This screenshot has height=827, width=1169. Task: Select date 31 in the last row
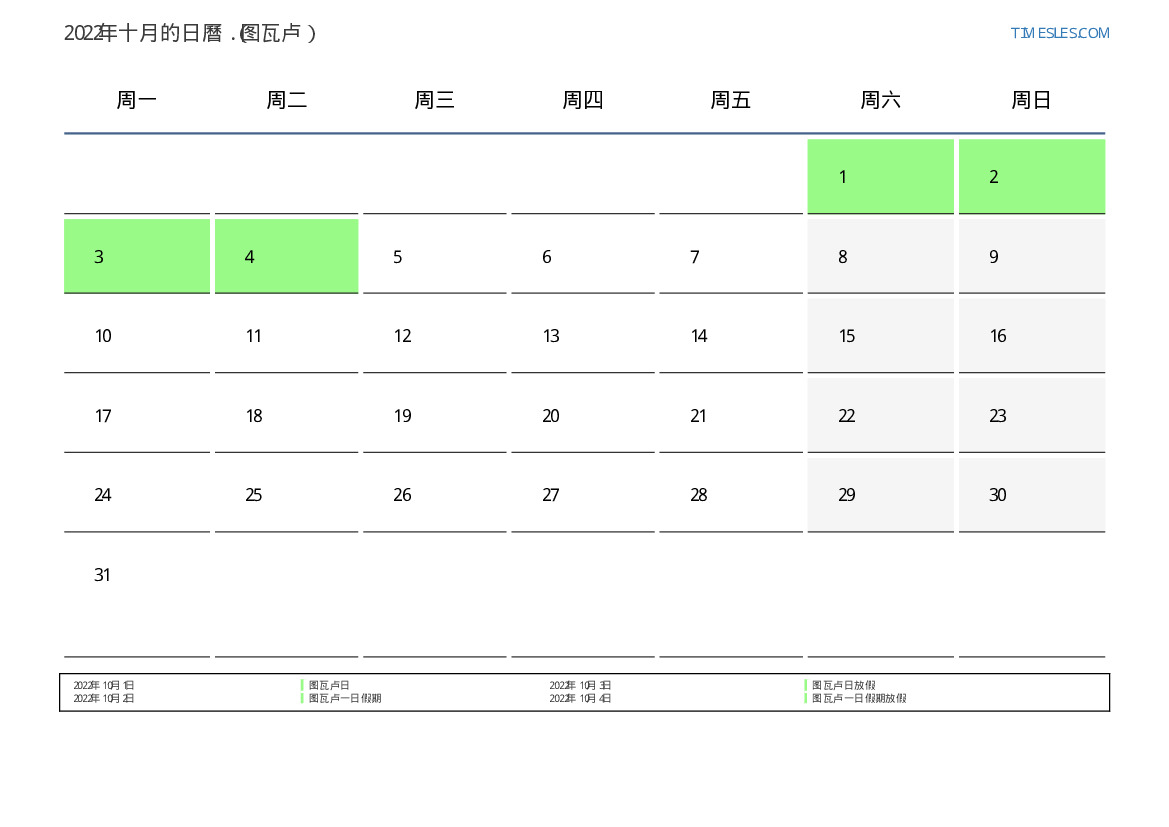click(x=137, y=575)
